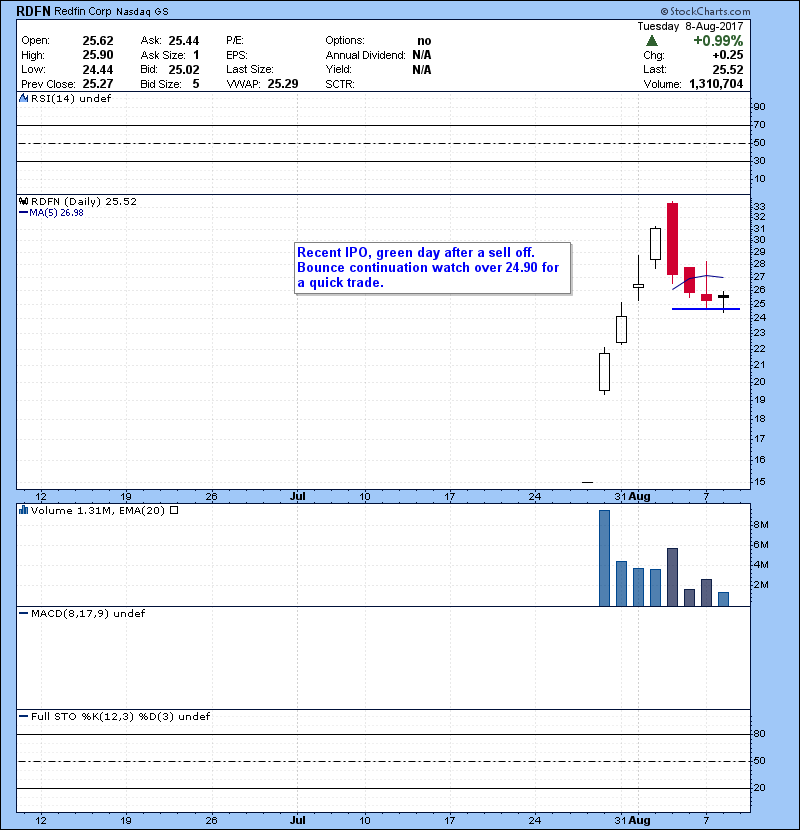This screenshot has width=800, height=830.
Task: Click the blue horizontal support line near 24.60
Action: coord(706,309)
